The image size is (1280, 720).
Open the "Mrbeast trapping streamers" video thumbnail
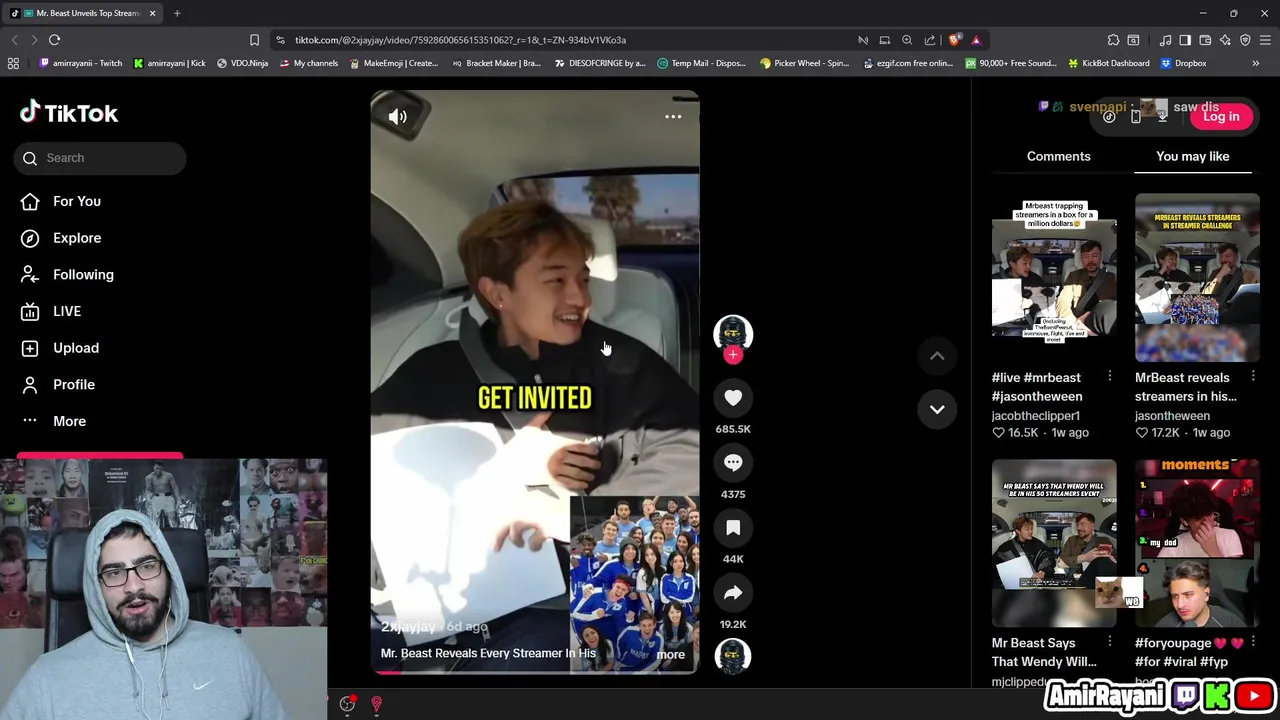click(x=1054, y=278)
